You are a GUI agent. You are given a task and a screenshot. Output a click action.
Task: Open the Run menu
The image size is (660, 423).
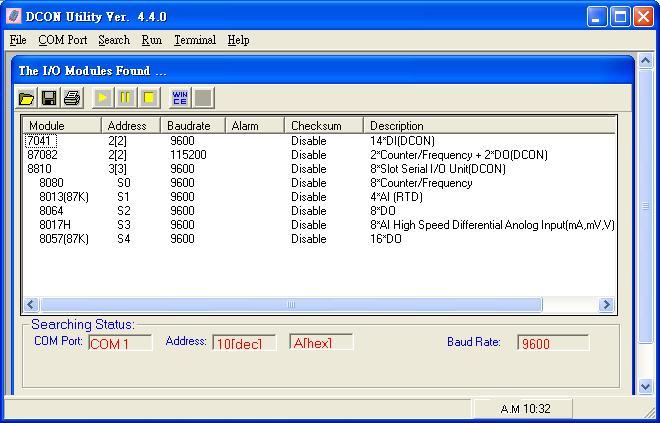pyautogui.click(x=152, y=40)
